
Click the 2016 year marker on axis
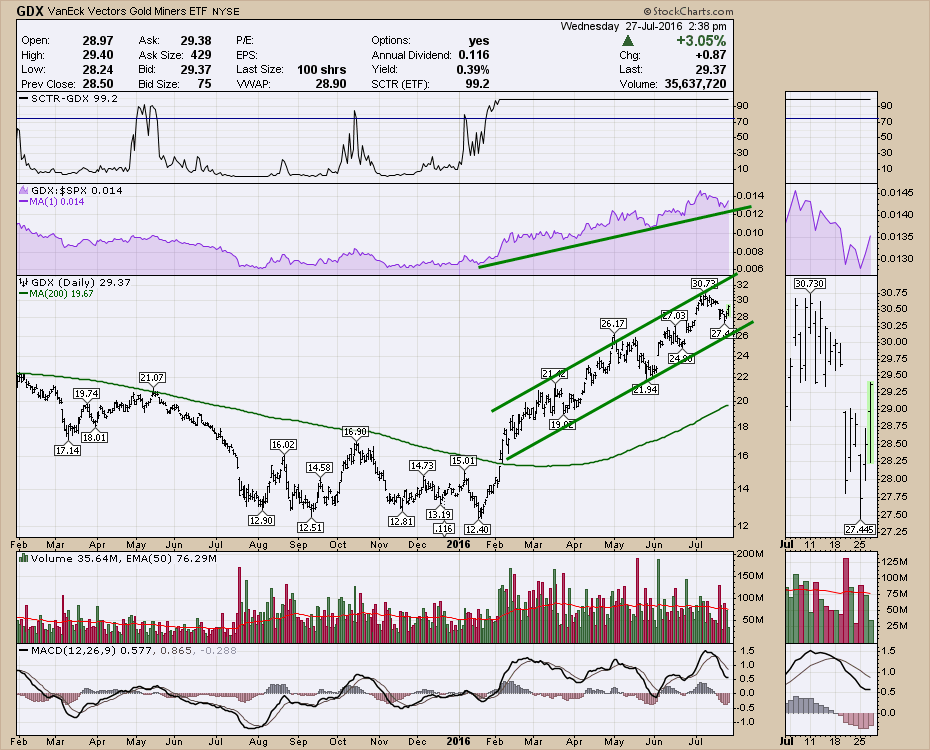pyautogui.click(x=458, y=543)
